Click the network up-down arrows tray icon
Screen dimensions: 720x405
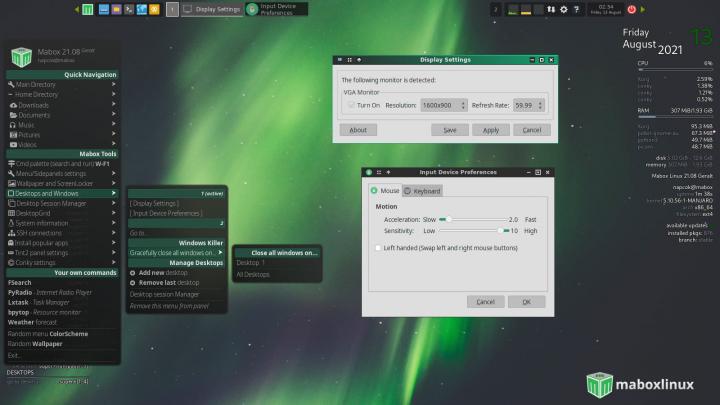pos(550,9)
